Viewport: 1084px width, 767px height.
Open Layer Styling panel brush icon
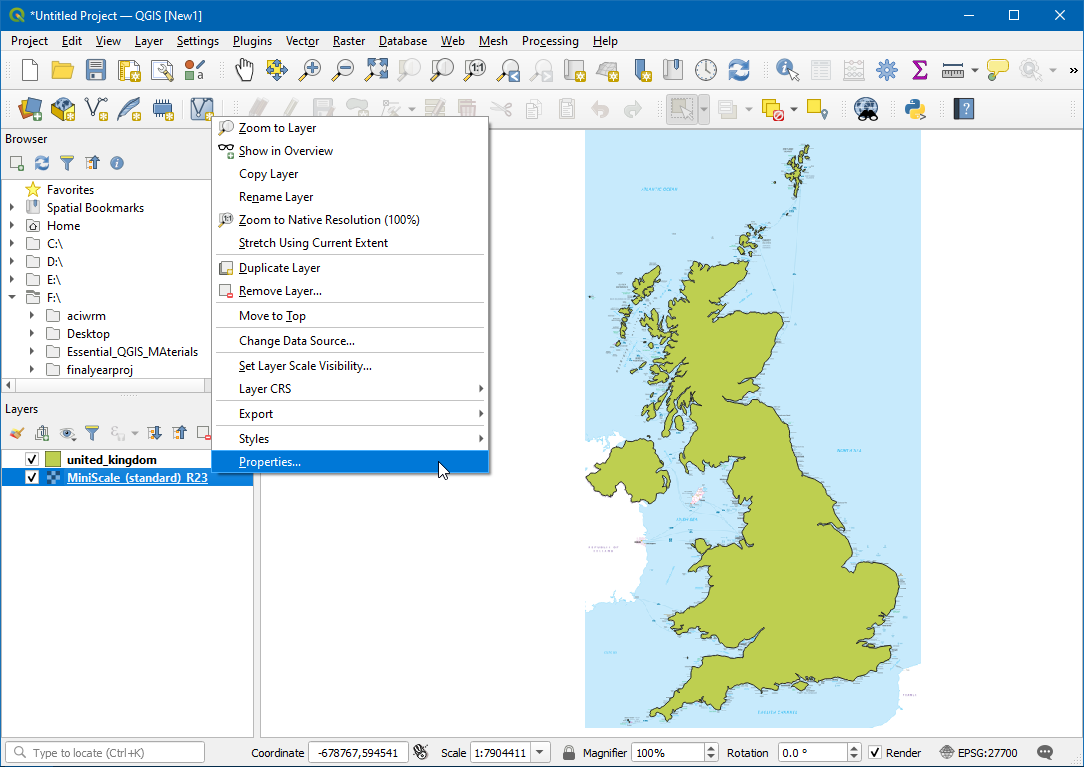16,433
